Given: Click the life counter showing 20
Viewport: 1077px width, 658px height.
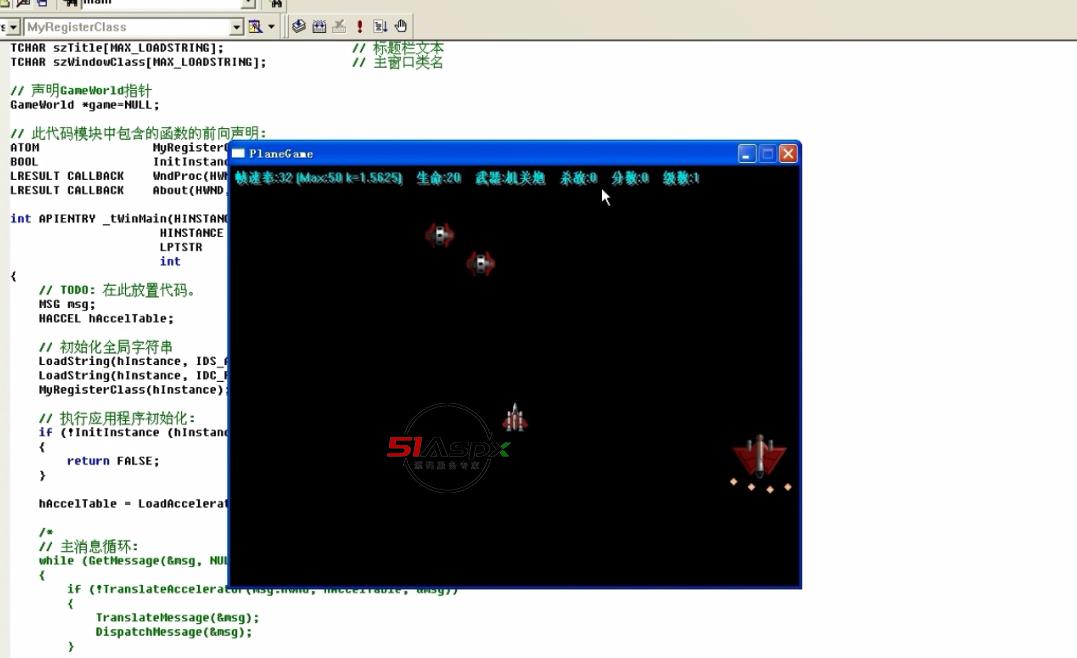Looking at the screenshot, I should [x=438, y=178].
